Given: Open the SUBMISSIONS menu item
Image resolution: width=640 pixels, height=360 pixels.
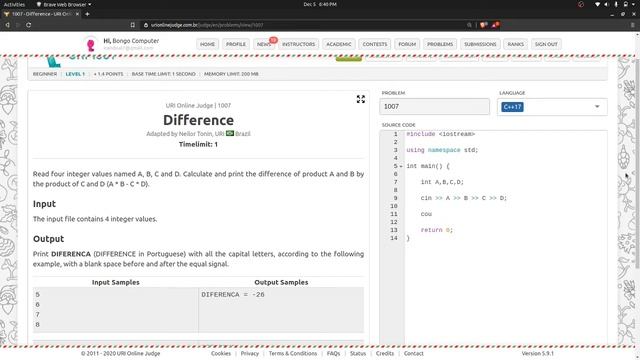Looking at the screenshot, I should pyautogui.click(x=480, y=44).
